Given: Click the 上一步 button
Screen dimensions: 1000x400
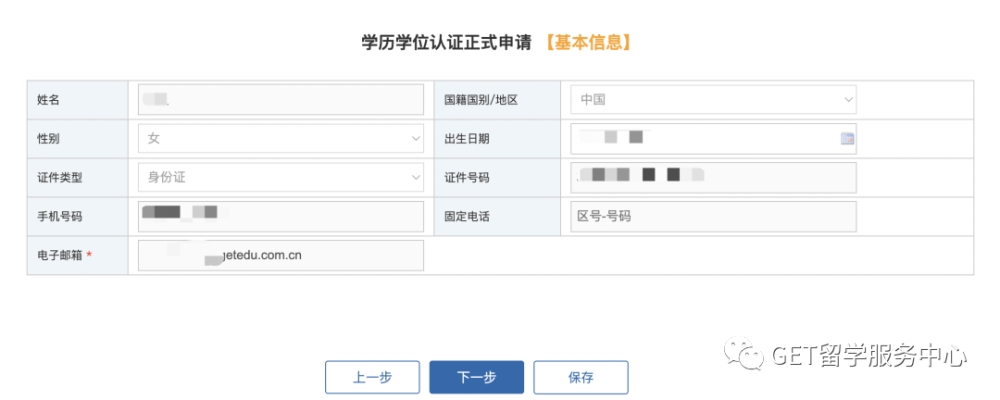Looking at the screenshot, I should pos(372,377).
